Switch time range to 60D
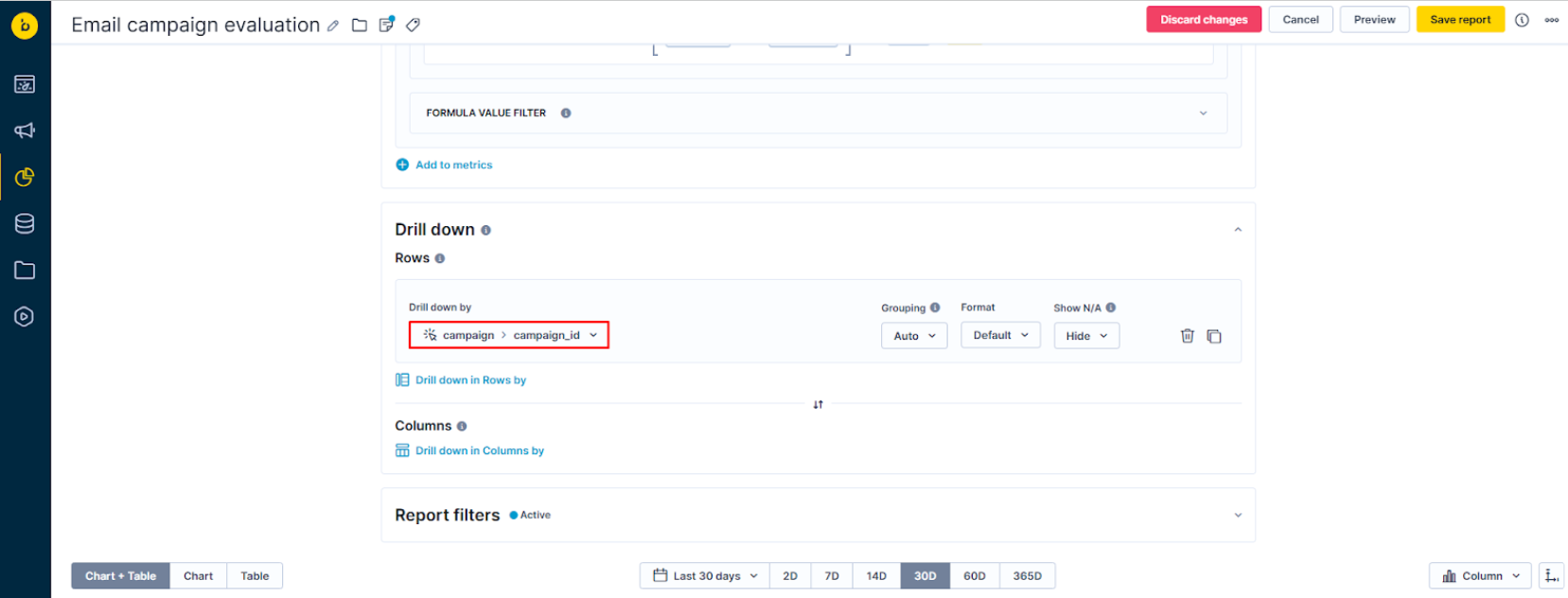The width and height of the screenshot is (1568, 598). click(x=974, y=576)
